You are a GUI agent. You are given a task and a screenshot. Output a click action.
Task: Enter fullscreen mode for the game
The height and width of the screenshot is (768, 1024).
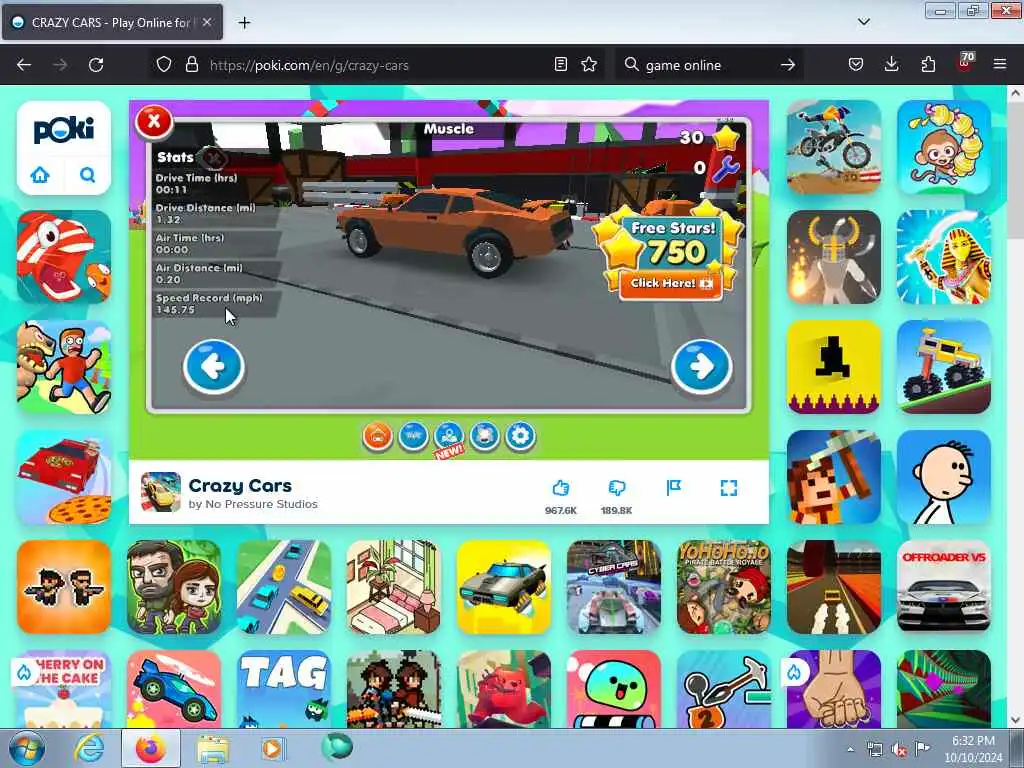pos(729,488)
